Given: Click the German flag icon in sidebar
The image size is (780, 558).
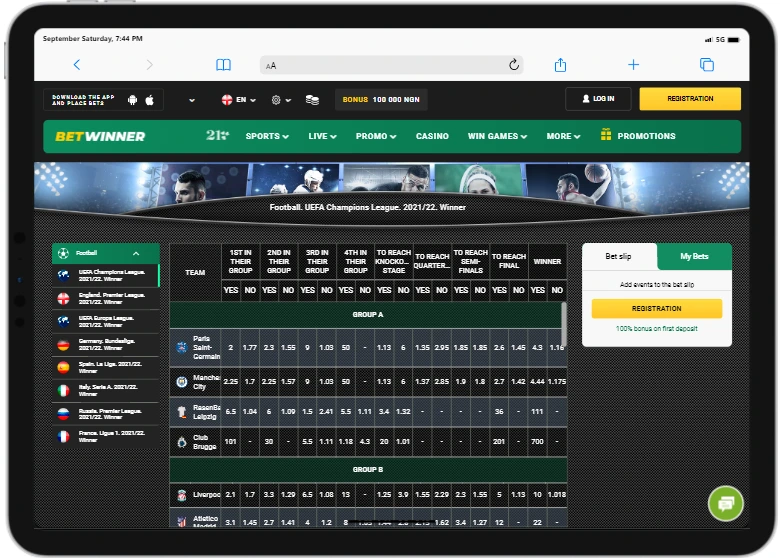Looking at the screenshot, I should click(x=63, y=344).
